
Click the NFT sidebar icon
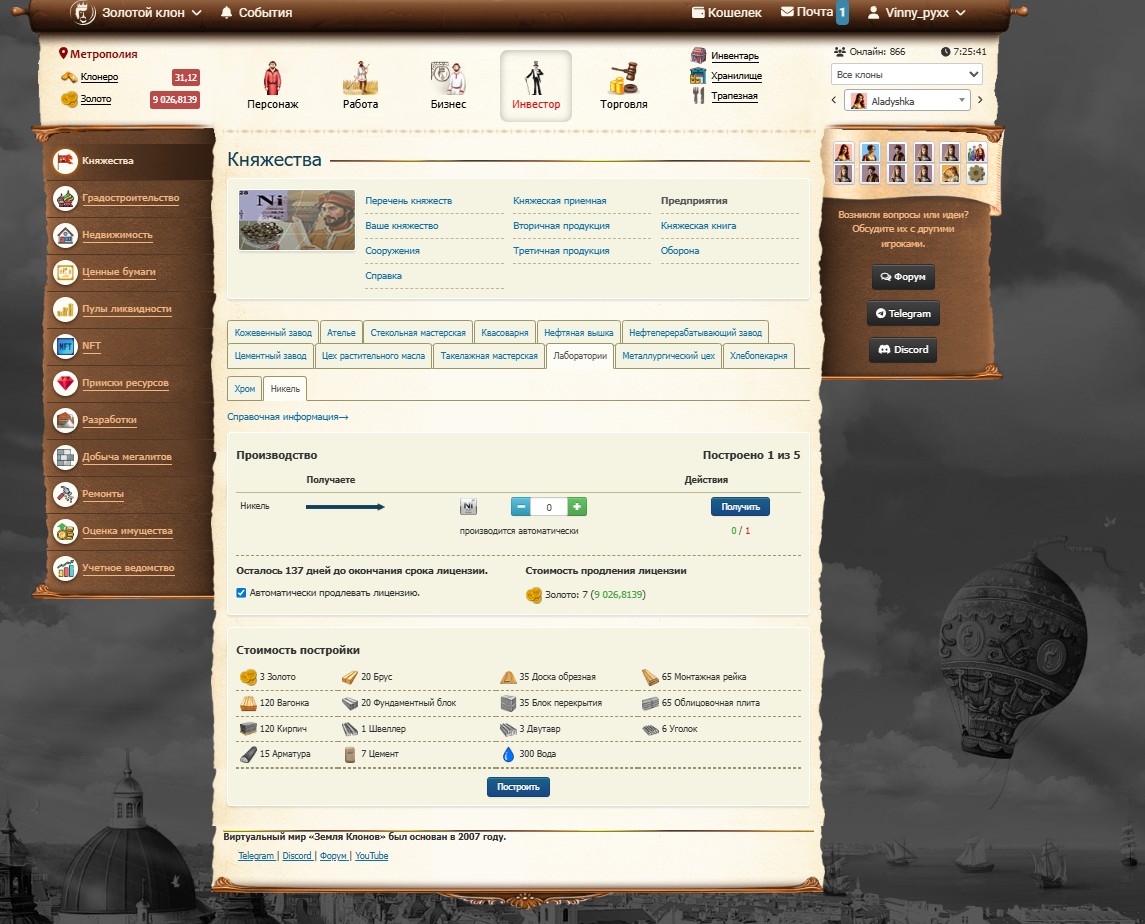(66, 346)
